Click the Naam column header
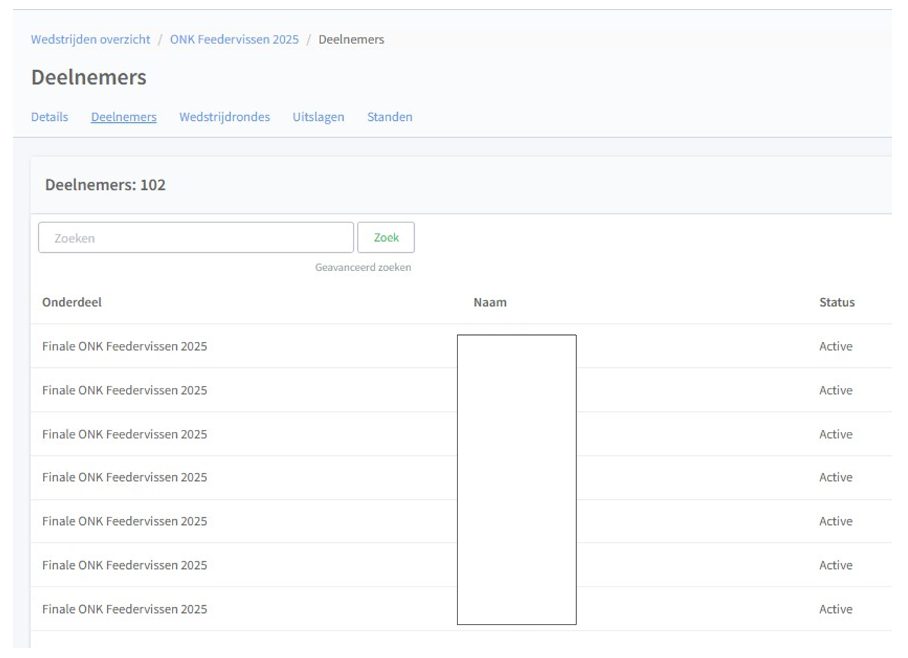Viewport: 908px width, 658px height. point(490,302)
